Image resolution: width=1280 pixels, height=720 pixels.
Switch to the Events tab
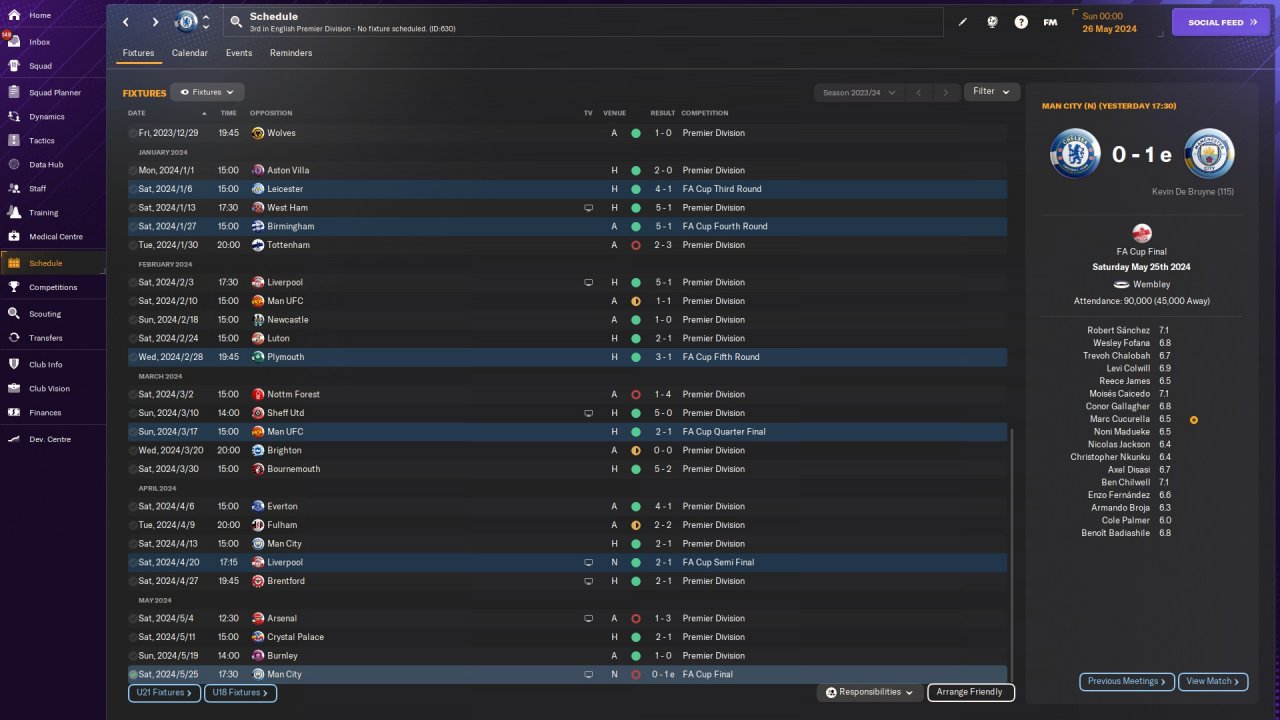point(239,53)
